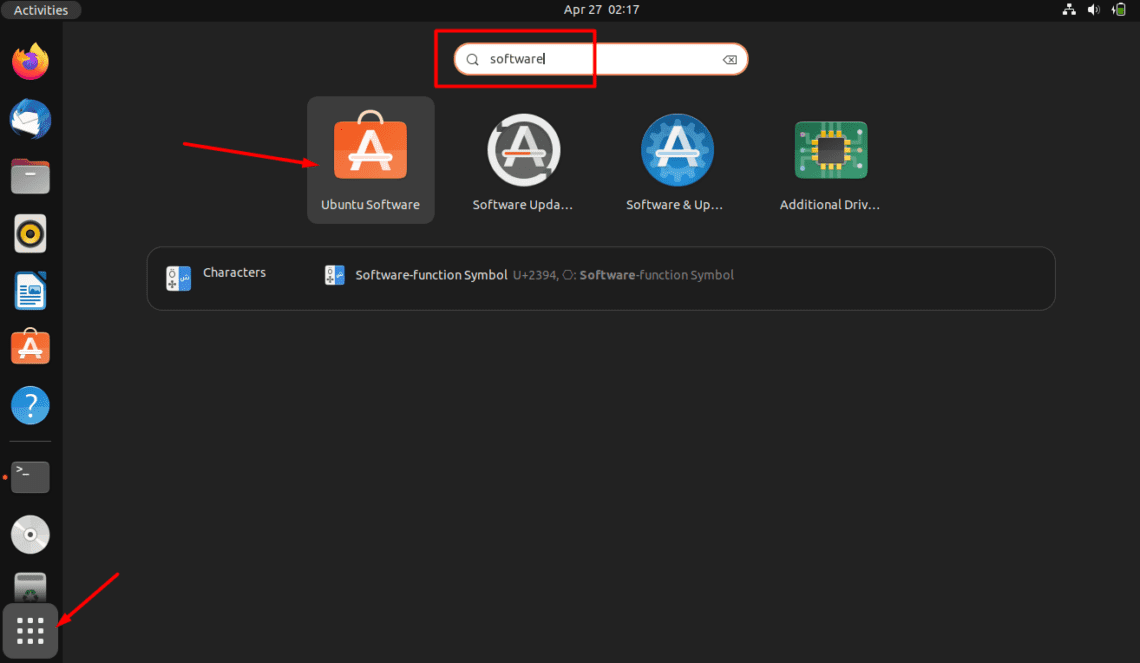The height and width of the screenshot is (663, 1140).
Task: Open the Show Applications grid
Action: coord(29,631)
